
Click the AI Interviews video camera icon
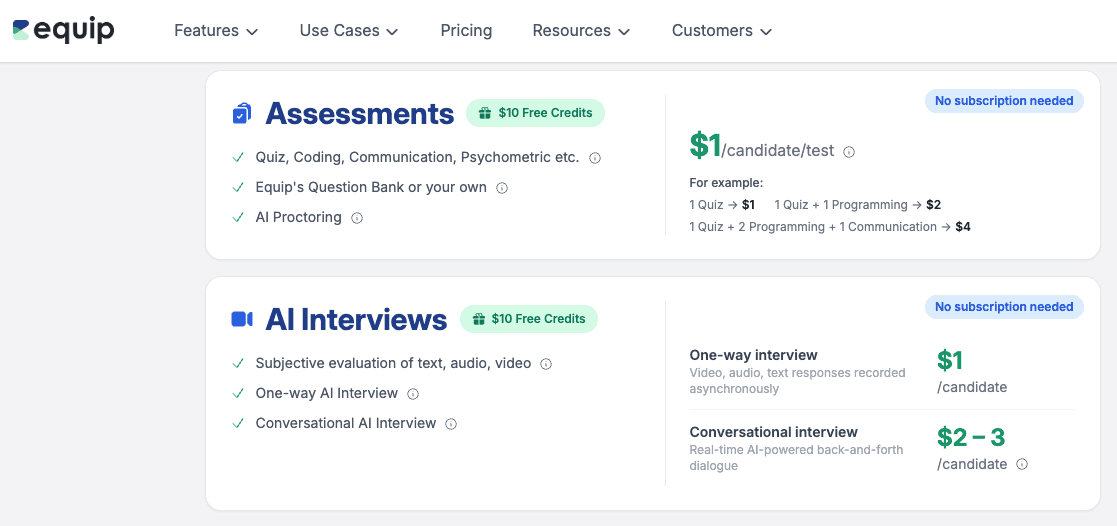[x=242, y=319]
